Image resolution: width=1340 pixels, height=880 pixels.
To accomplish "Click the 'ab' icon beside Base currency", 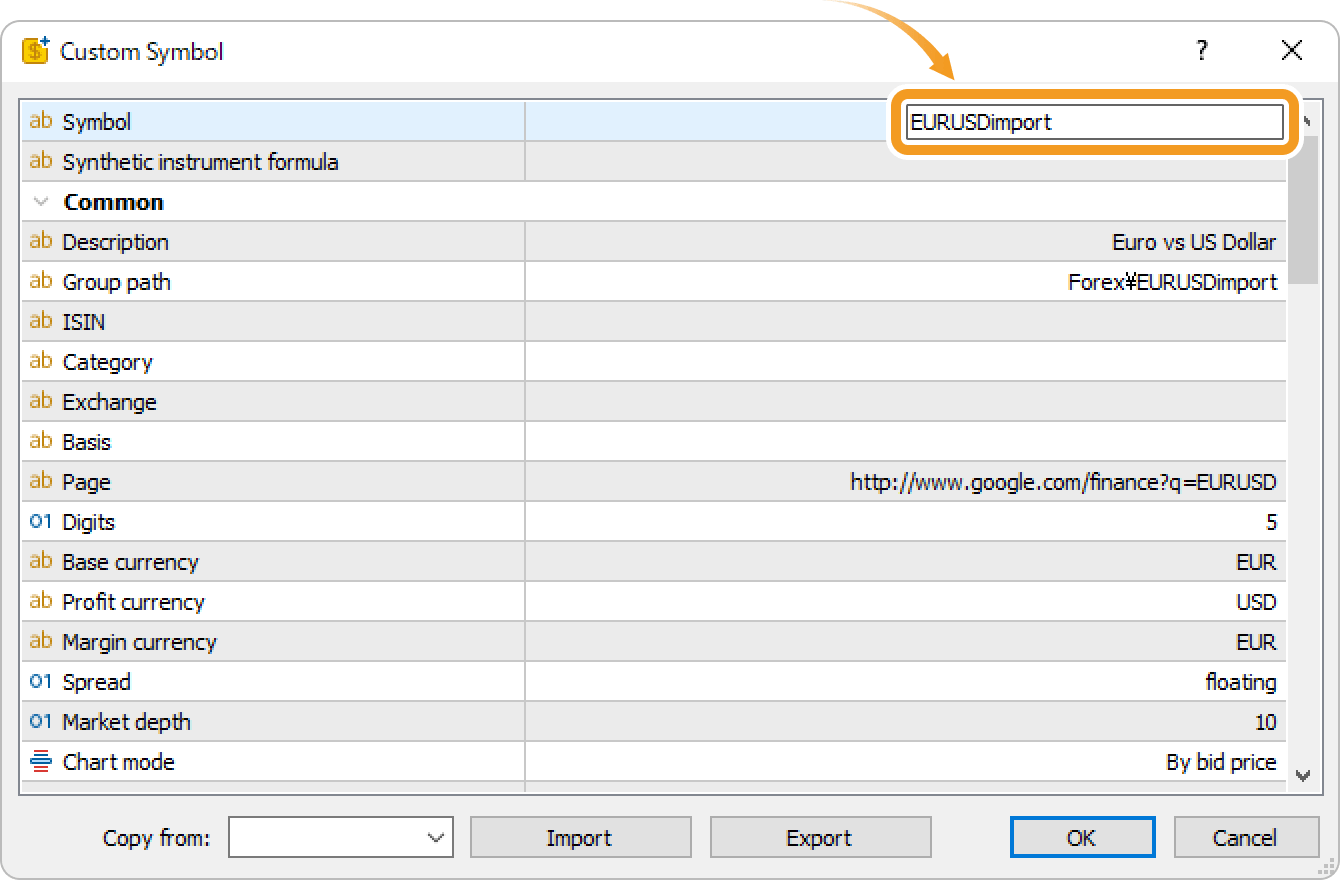I will pyautogui.click(x=41, y=561).
